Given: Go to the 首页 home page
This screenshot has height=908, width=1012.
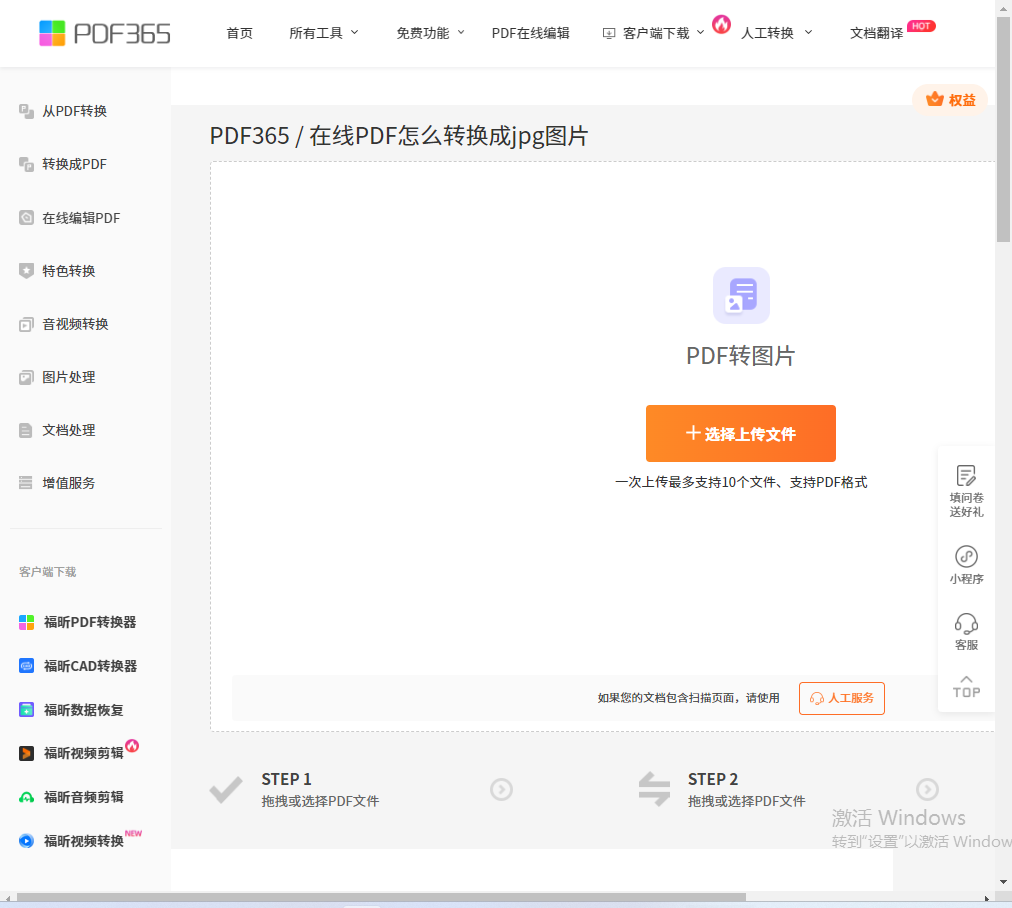Looking at the screenshot, I should click(x=239, y=34).
